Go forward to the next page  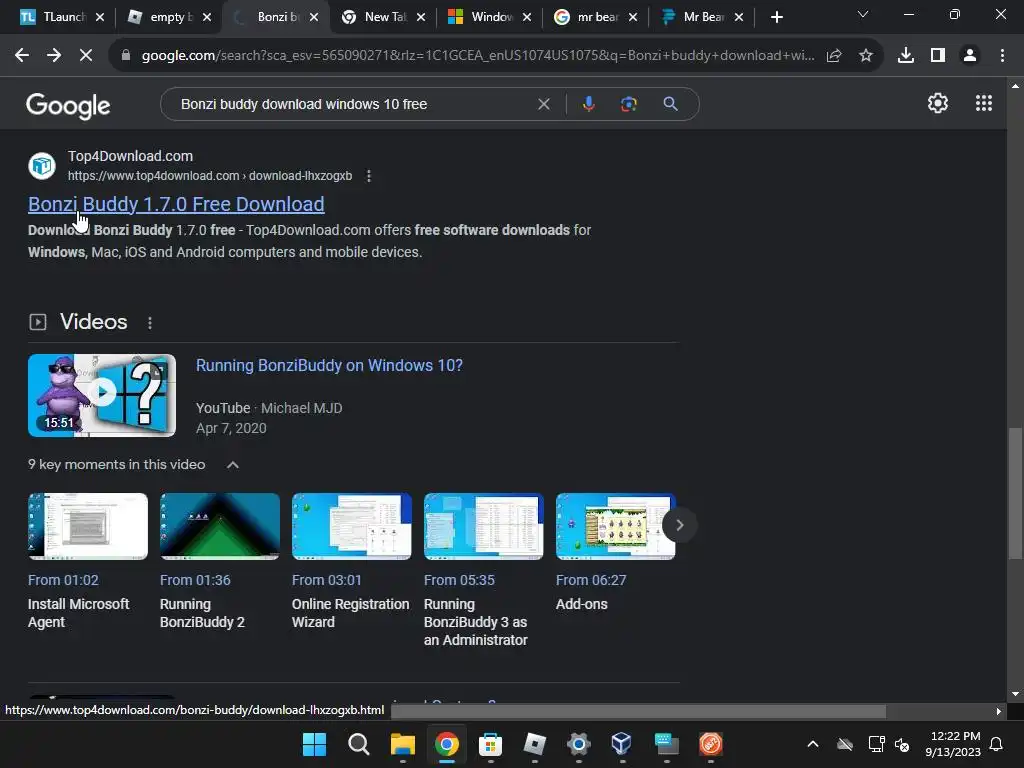(x=54, y=56)
